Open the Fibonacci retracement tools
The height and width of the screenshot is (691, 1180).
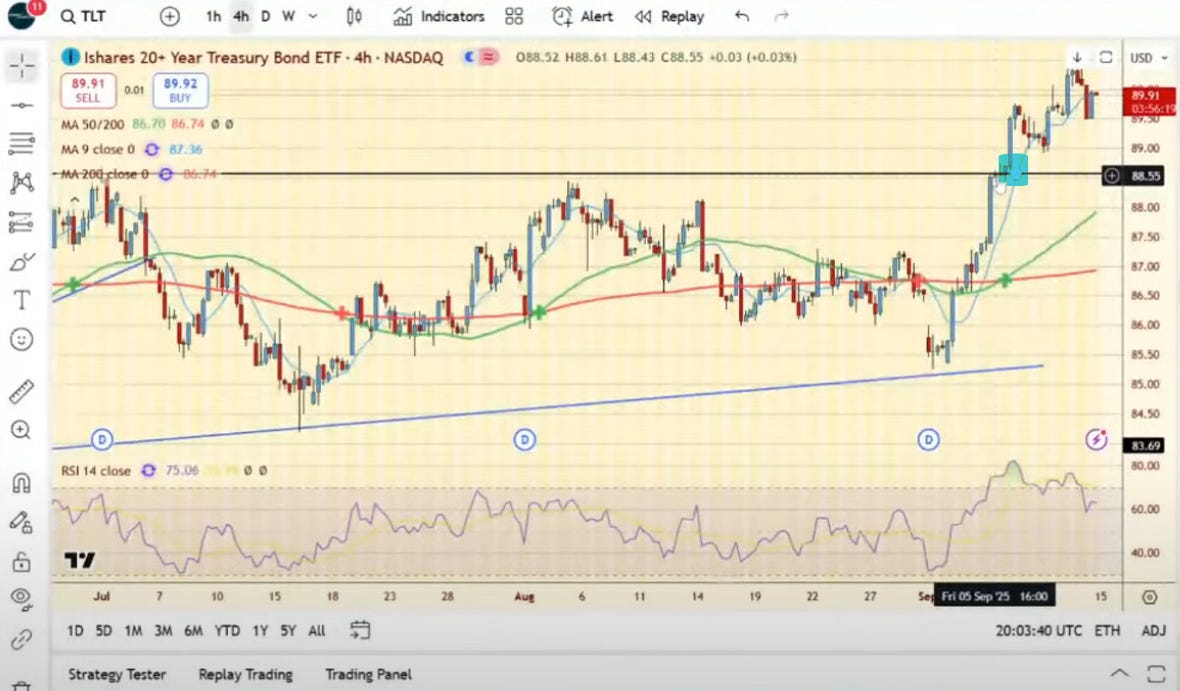click(22, 143)
